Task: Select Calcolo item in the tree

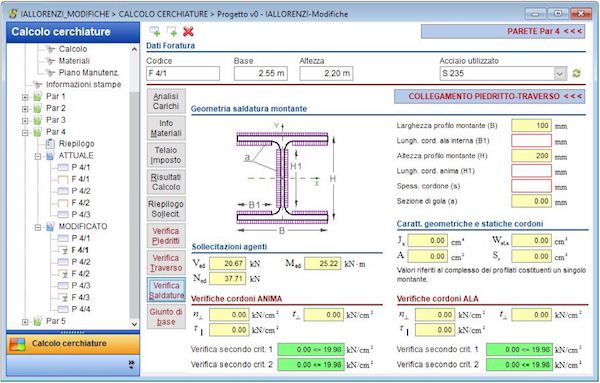Action: tap(73, 49)
